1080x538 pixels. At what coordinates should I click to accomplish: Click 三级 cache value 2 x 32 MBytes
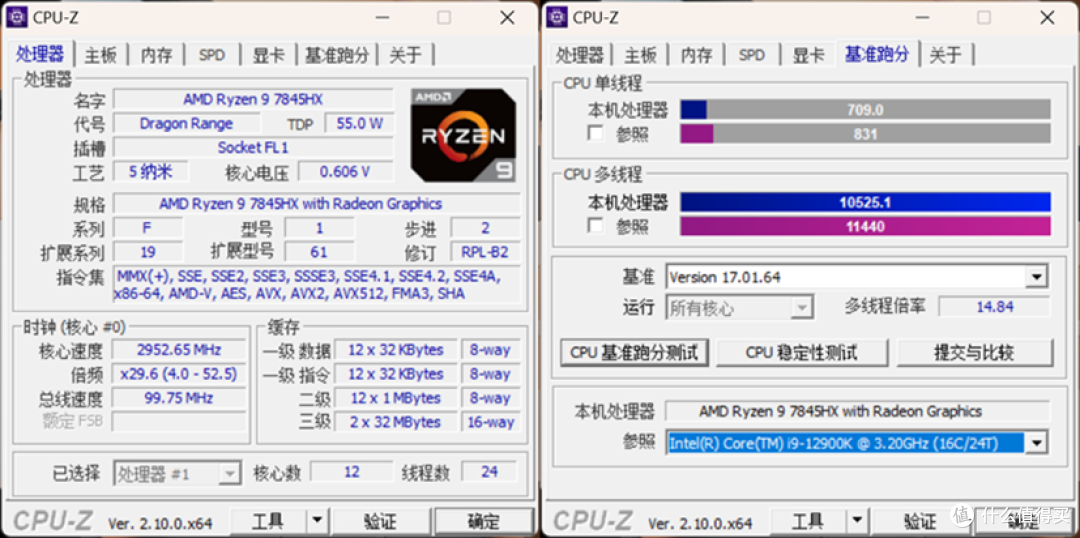click(395, 422)
